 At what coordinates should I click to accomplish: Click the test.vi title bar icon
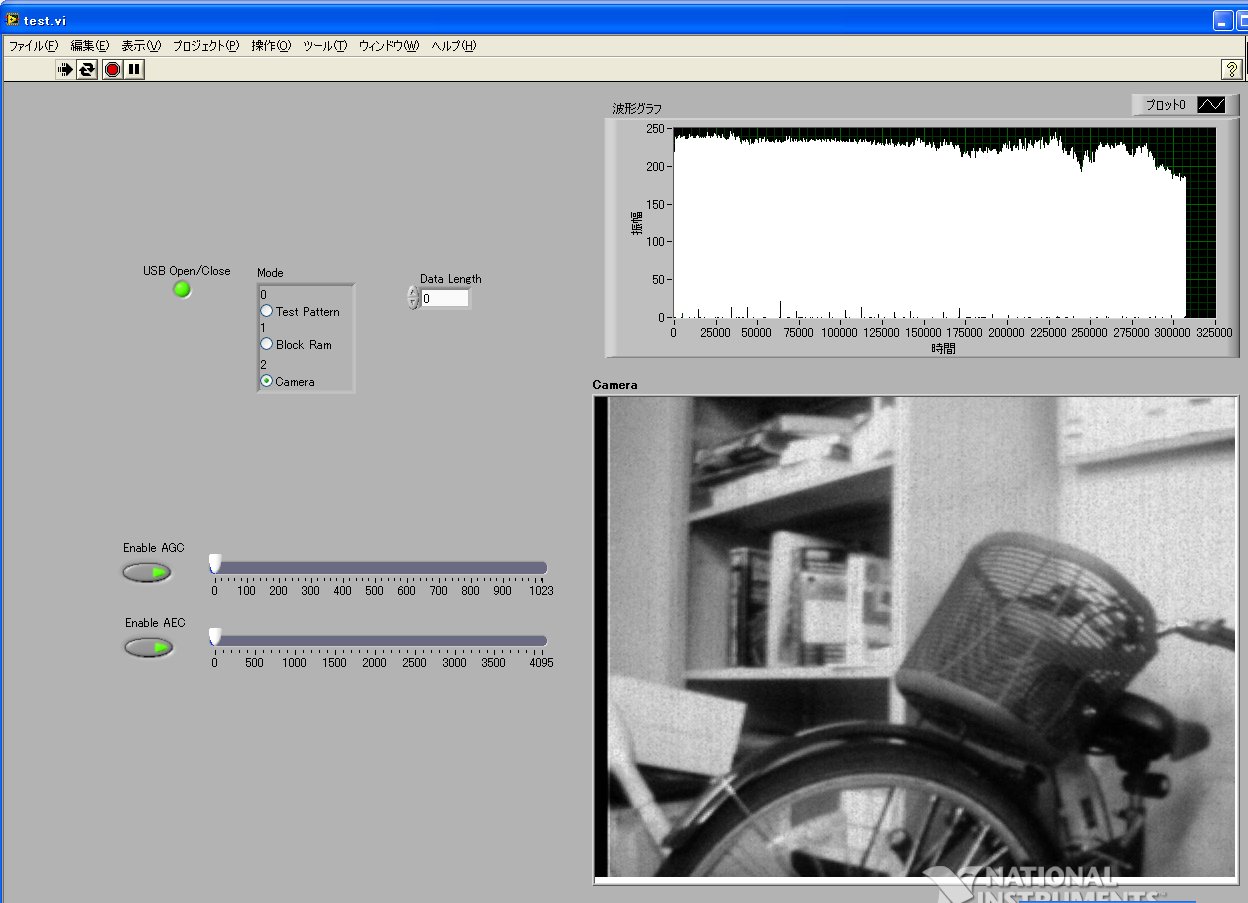[x=12, y=20]
